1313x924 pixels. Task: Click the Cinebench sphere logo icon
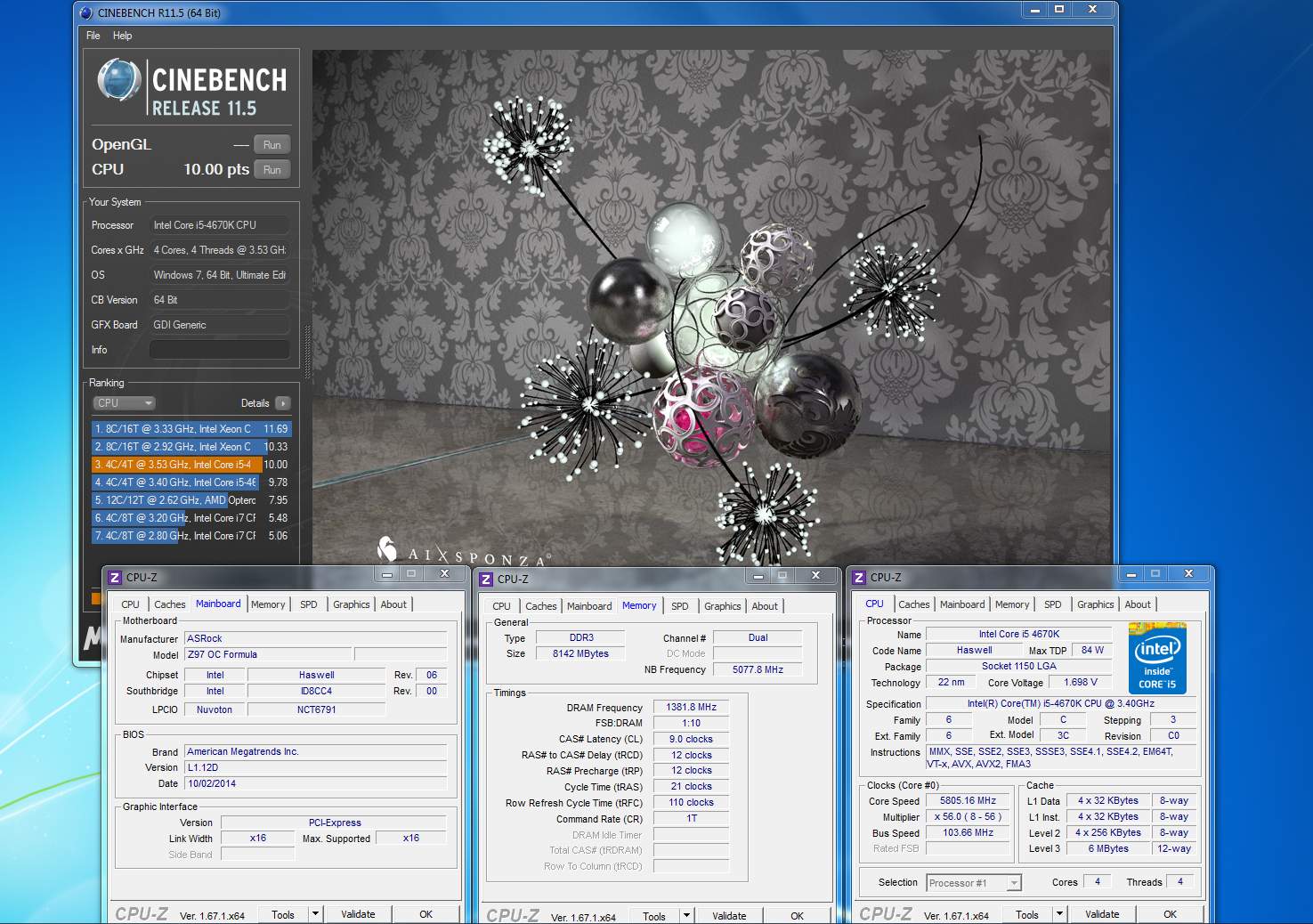point(118,80)
